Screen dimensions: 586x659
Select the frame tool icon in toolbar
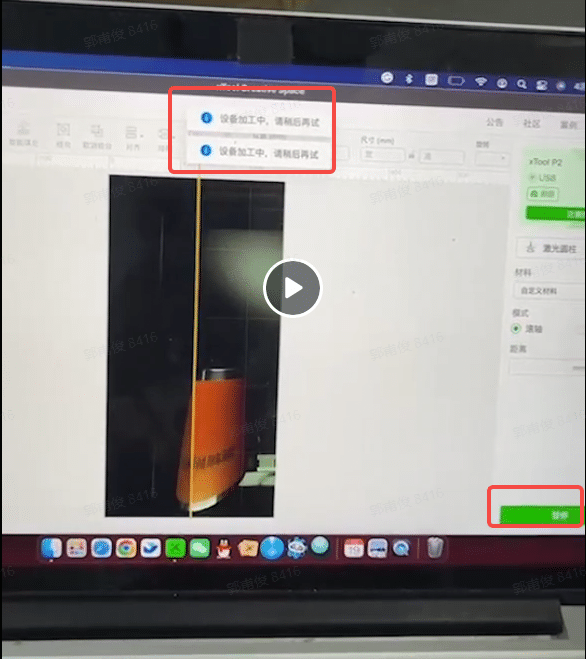click(63, 134)
